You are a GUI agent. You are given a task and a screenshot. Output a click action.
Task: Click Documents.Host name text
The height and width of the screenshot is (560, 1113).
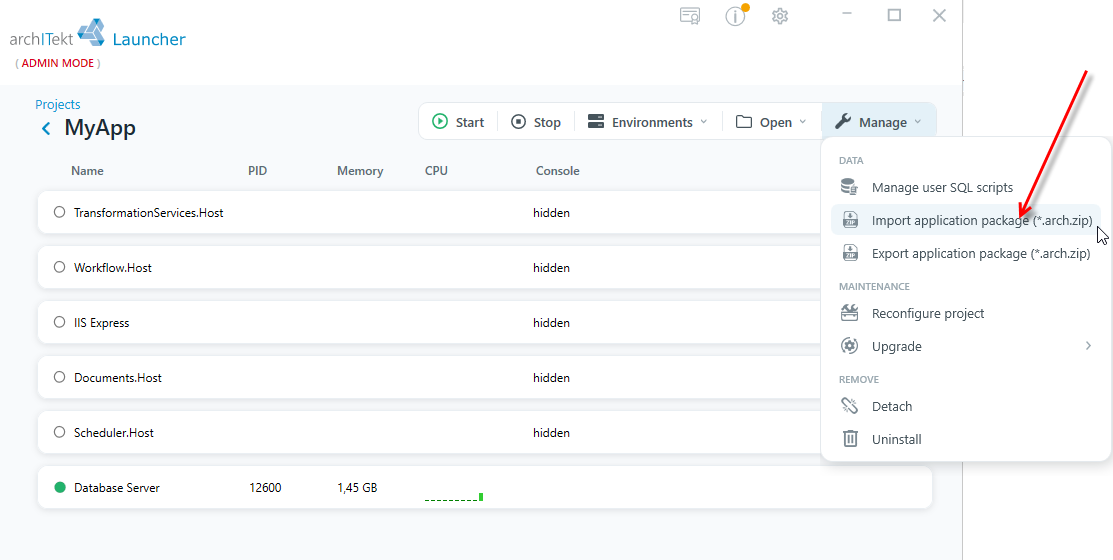tap(118, 378)
